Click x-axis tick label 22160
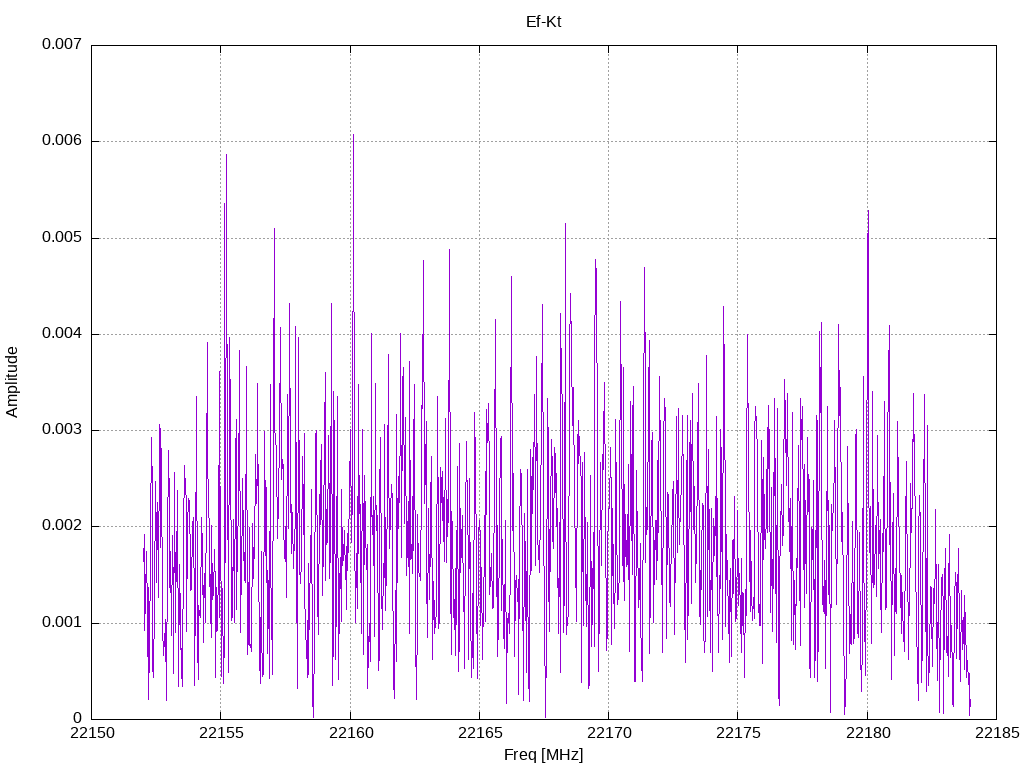The width and height of the screenshot is (1024, 768). click(351, 733)
